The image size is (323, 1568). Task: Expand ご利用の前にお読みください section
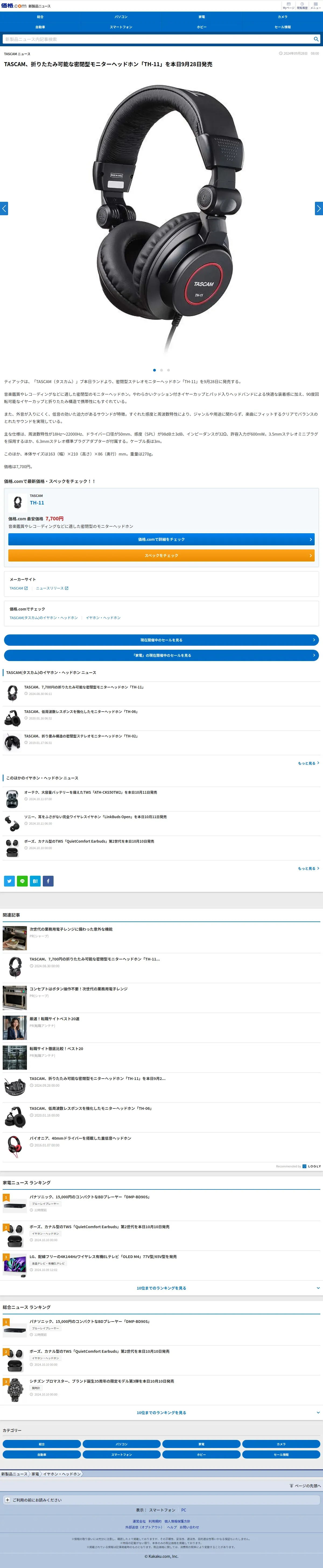point(161,1500)
